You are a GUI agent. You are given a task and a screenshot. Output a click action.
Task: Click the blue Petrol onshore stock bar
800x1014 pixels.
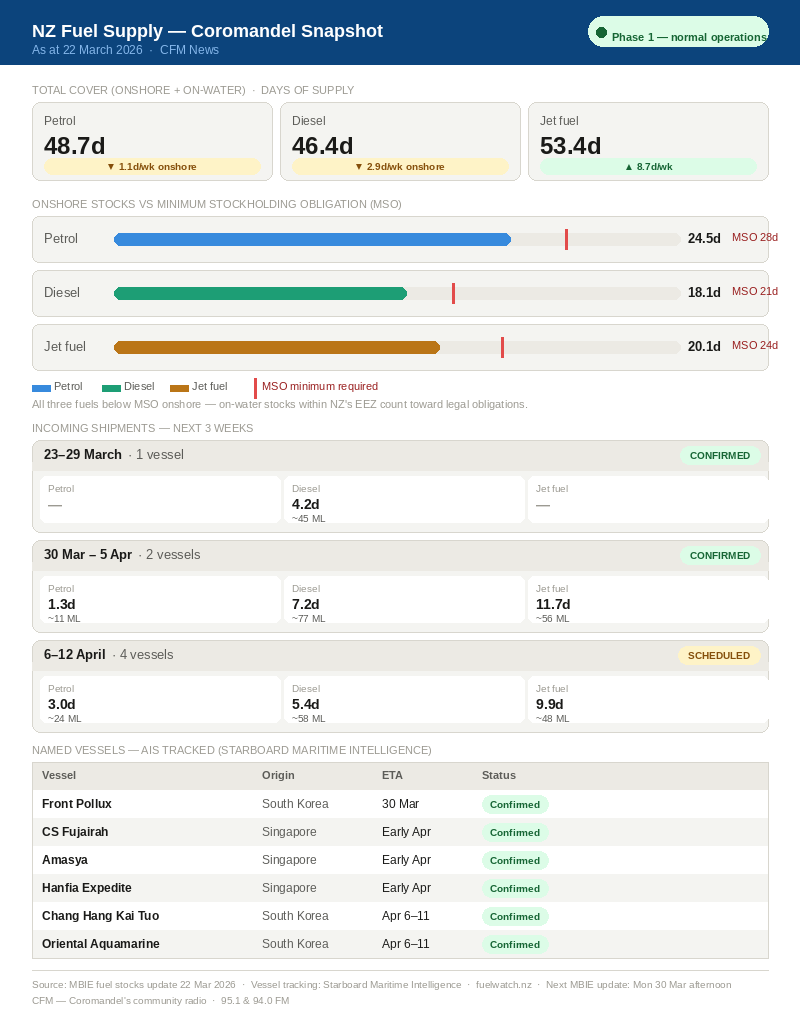(x=312, y=239)
